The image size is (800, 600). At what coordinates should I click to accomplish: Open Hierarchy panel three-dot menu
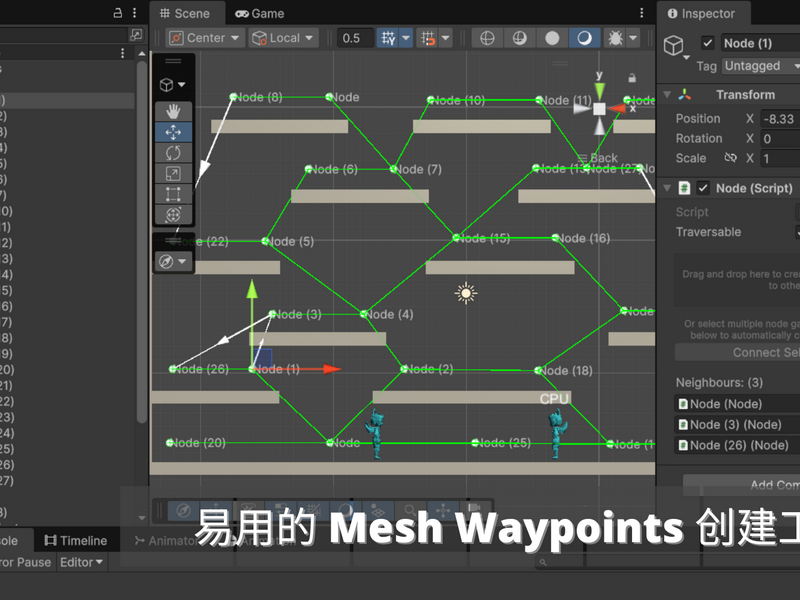click(x=134, y=13)
